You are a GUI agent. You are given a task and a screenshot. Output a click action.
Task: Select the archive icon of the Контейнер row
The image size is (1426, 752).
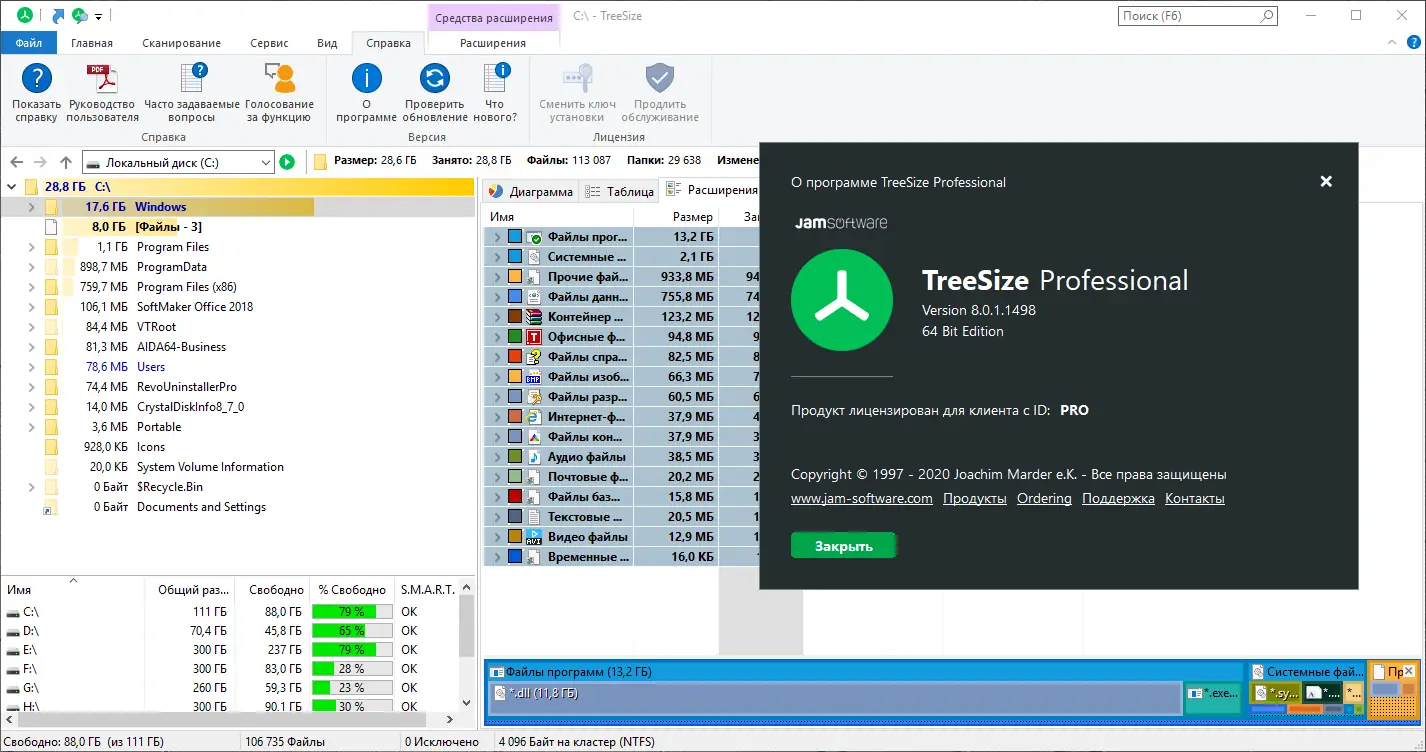(535, 317)
